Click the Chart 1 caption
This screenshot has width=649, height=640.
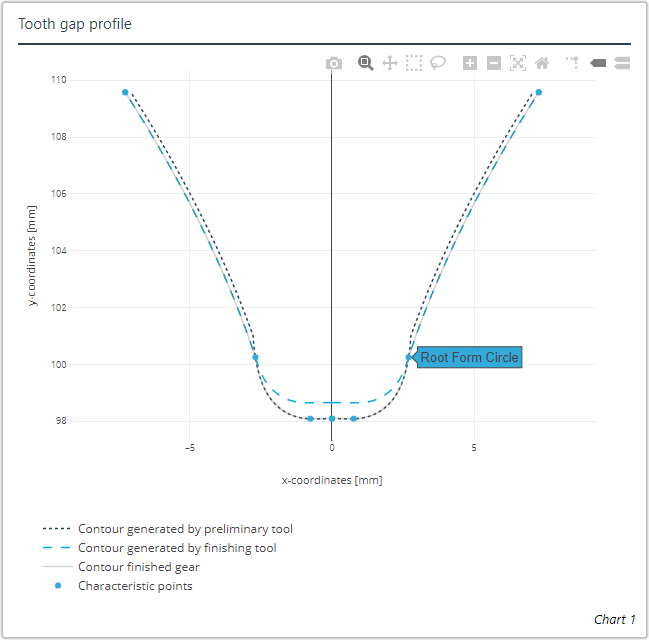pos(615,620)
